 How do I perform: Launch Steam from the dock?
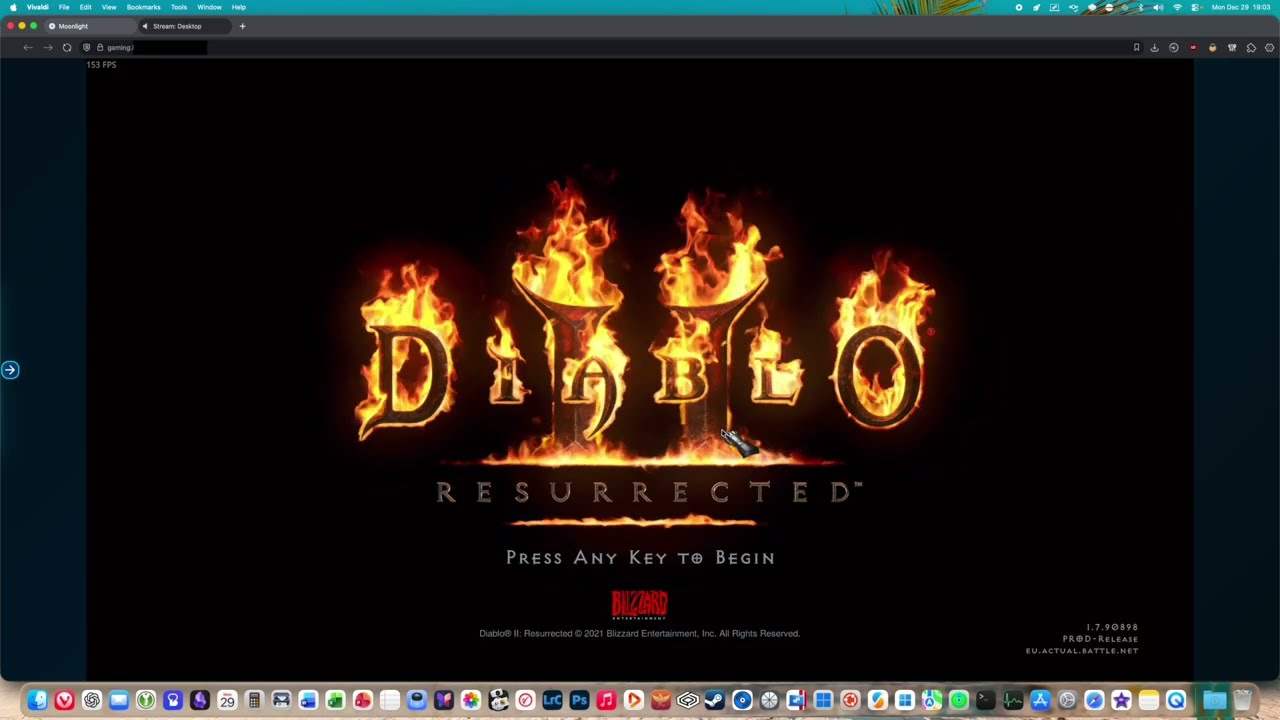click(714, 701)
